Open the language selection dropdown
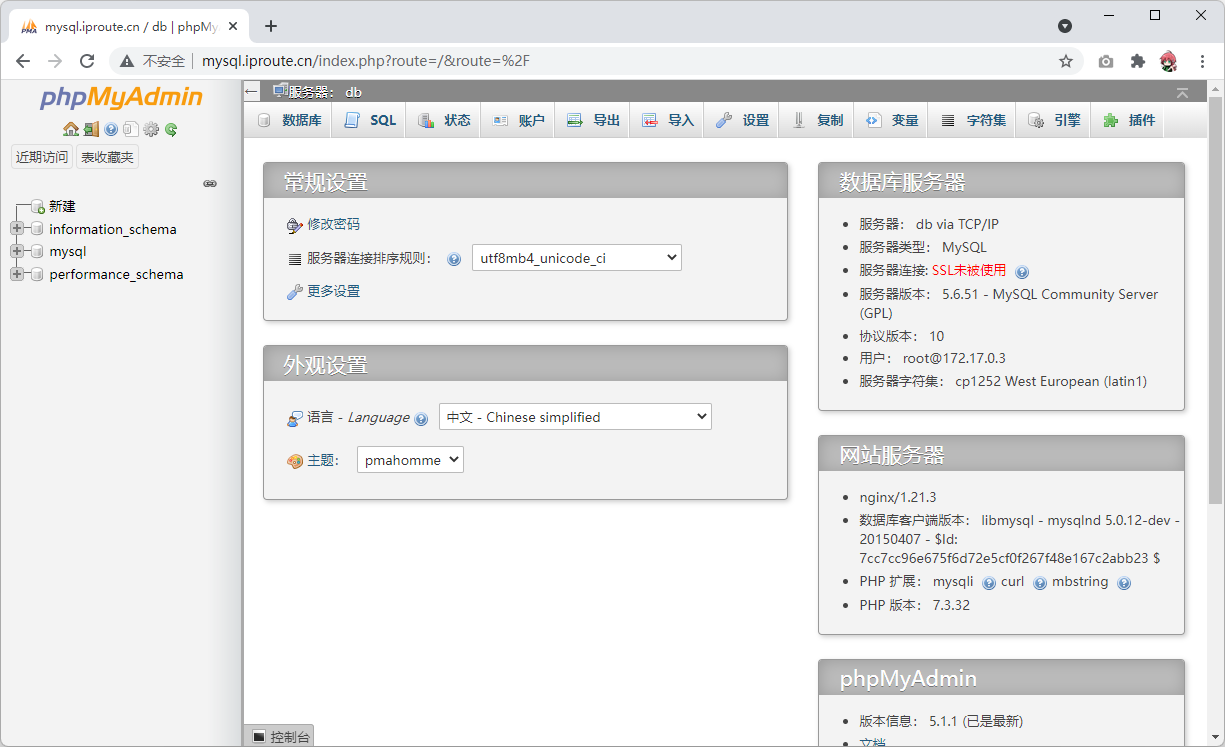This screenshot has height=747, width=1225. coord(575,417)
